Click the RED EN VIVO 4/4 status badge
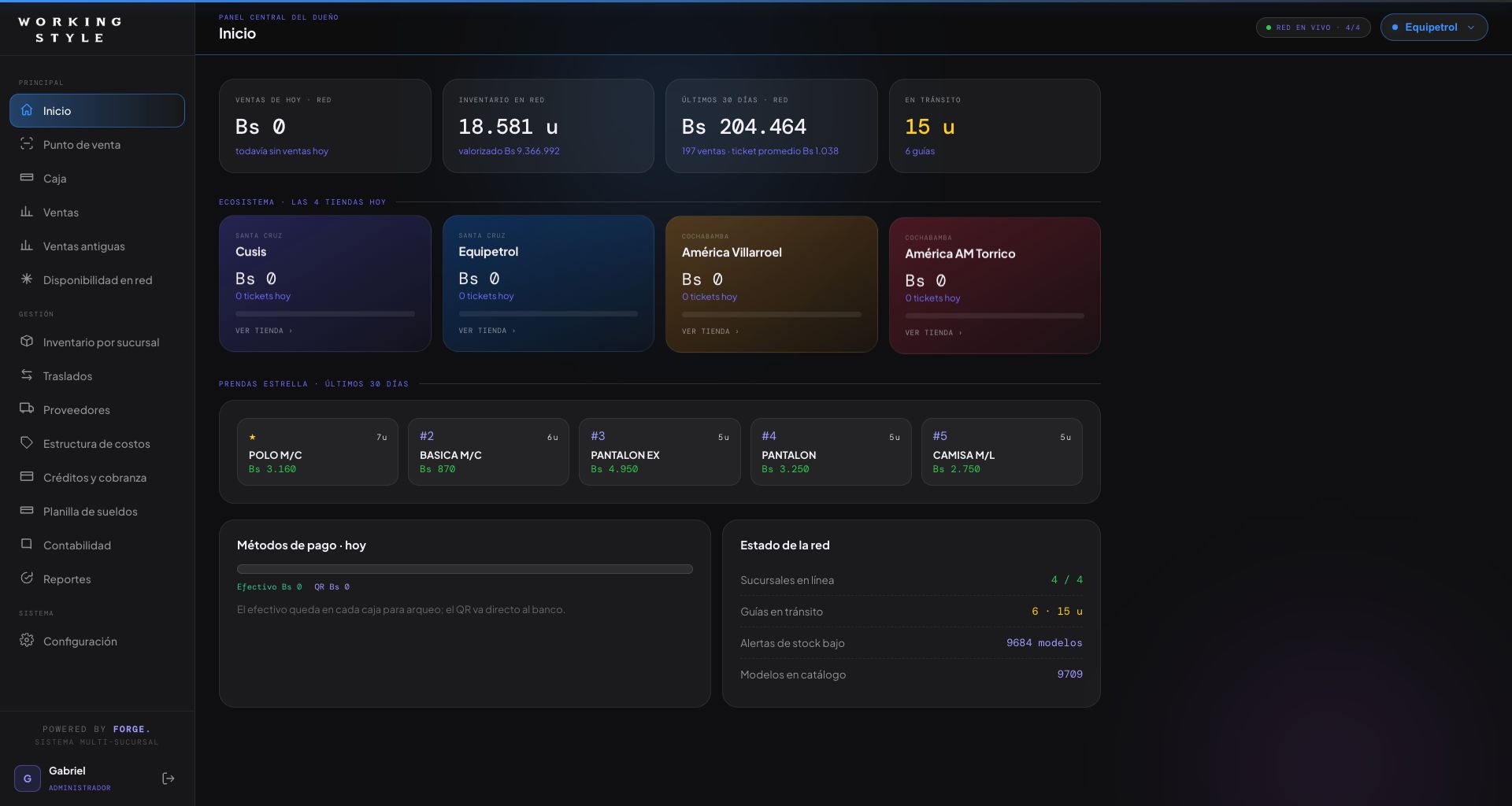Viewport: 1512px width, 806px height. tap(1313, 28)
